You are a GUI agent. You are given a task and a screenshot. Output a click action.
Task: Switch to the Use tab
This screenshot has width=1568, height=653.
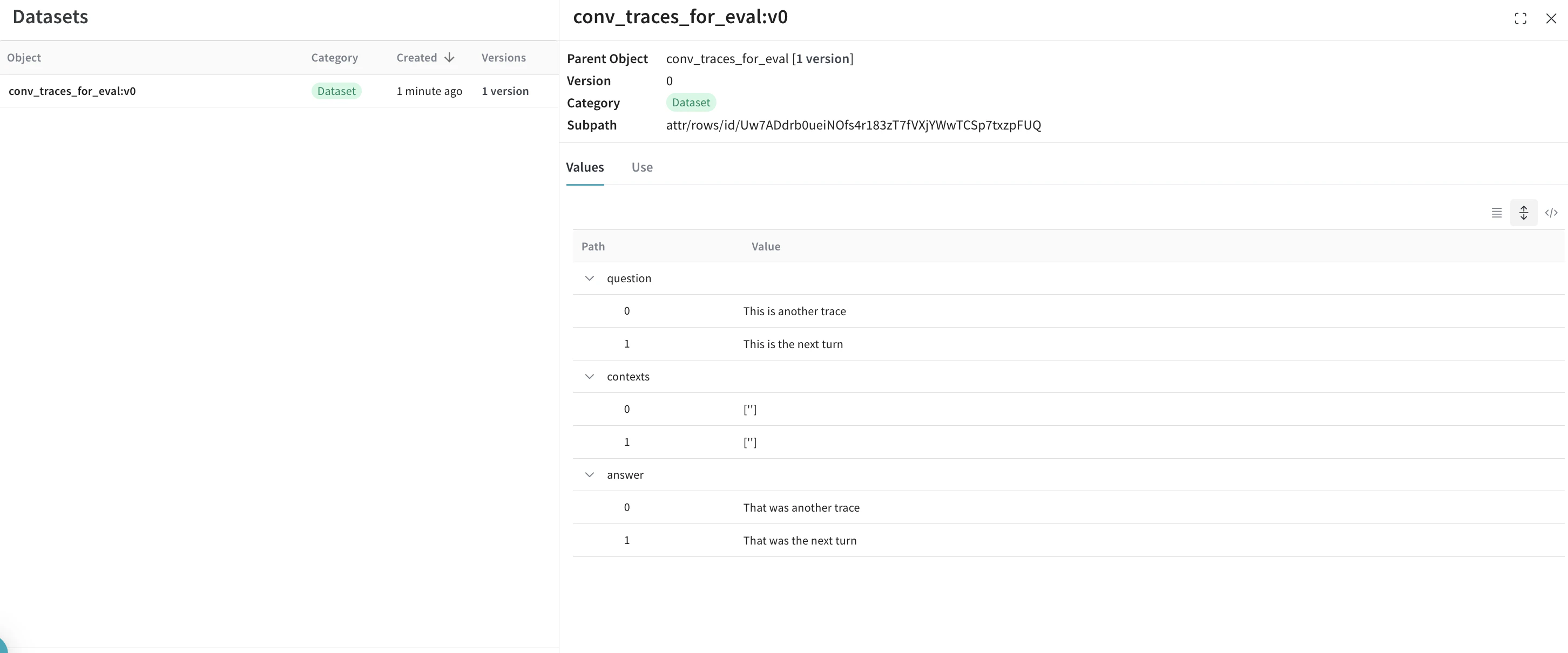pyautogui.click(x=641, y=167)
